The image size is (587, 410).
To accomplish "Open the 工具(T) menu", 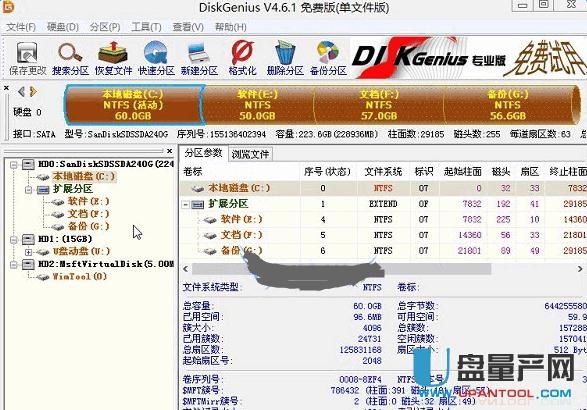I will tap(146, 27).
